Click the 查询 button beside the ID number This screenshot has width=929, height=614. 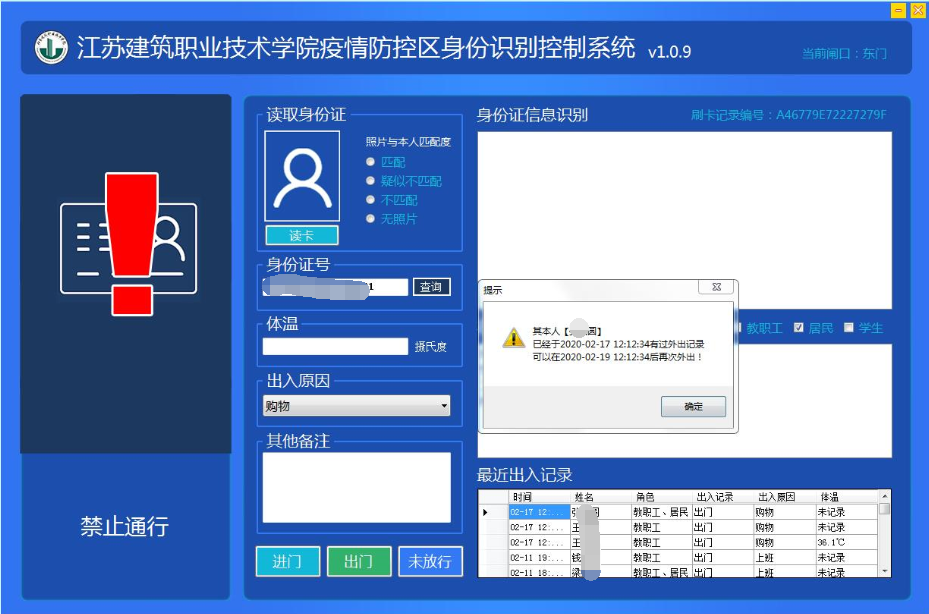pos(431,287)
